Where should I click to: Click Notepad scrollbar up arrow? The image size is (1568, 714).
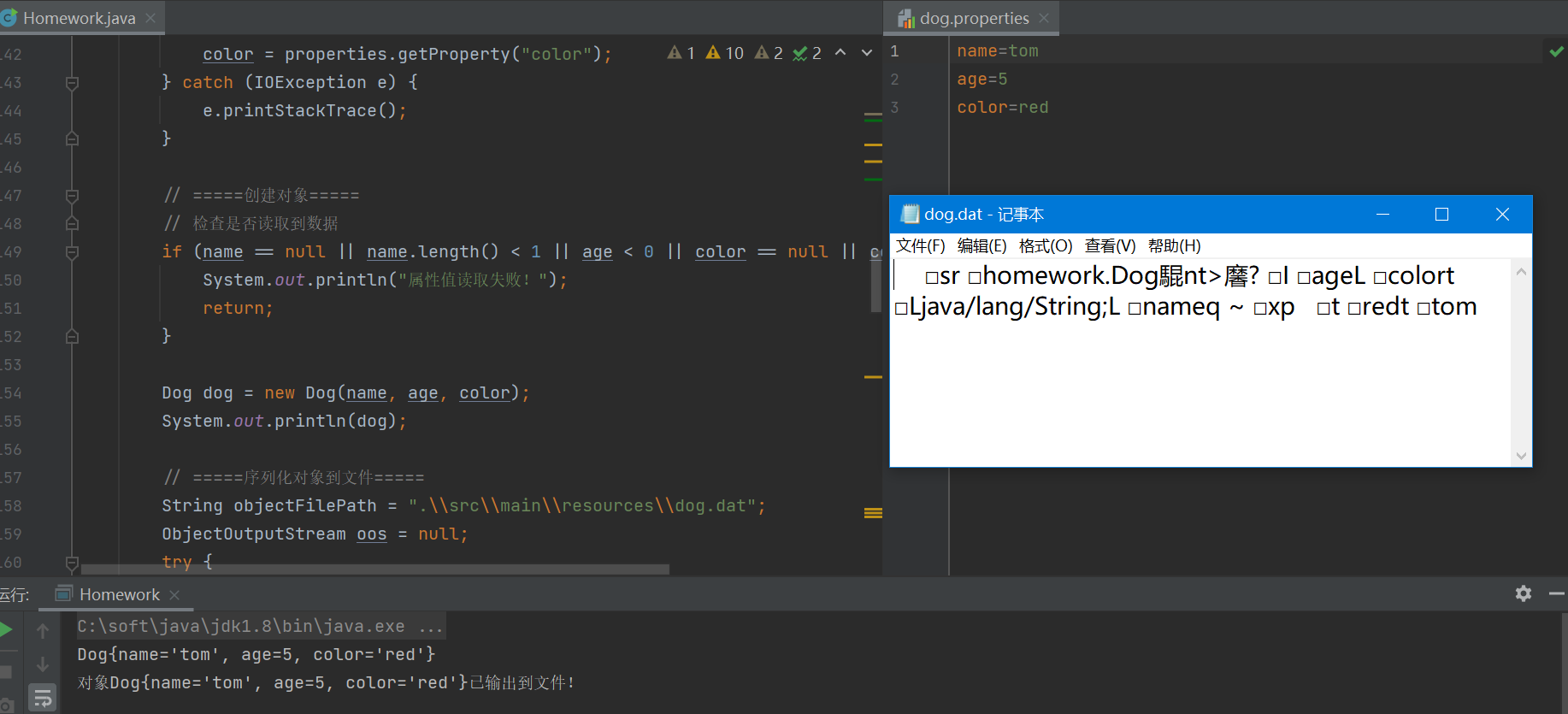tap(1521, 271)
